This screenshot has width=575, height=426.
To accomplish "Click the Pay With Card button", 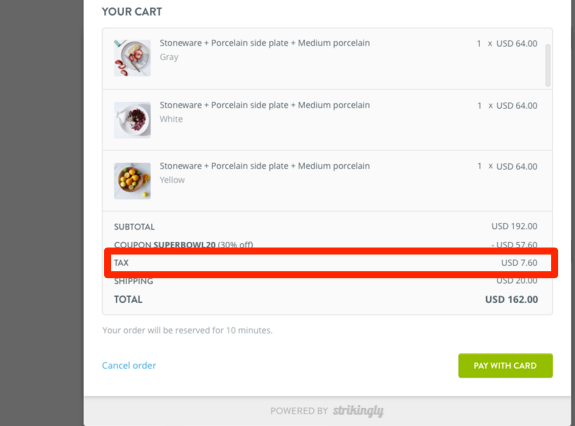I will tap(505, 366).
